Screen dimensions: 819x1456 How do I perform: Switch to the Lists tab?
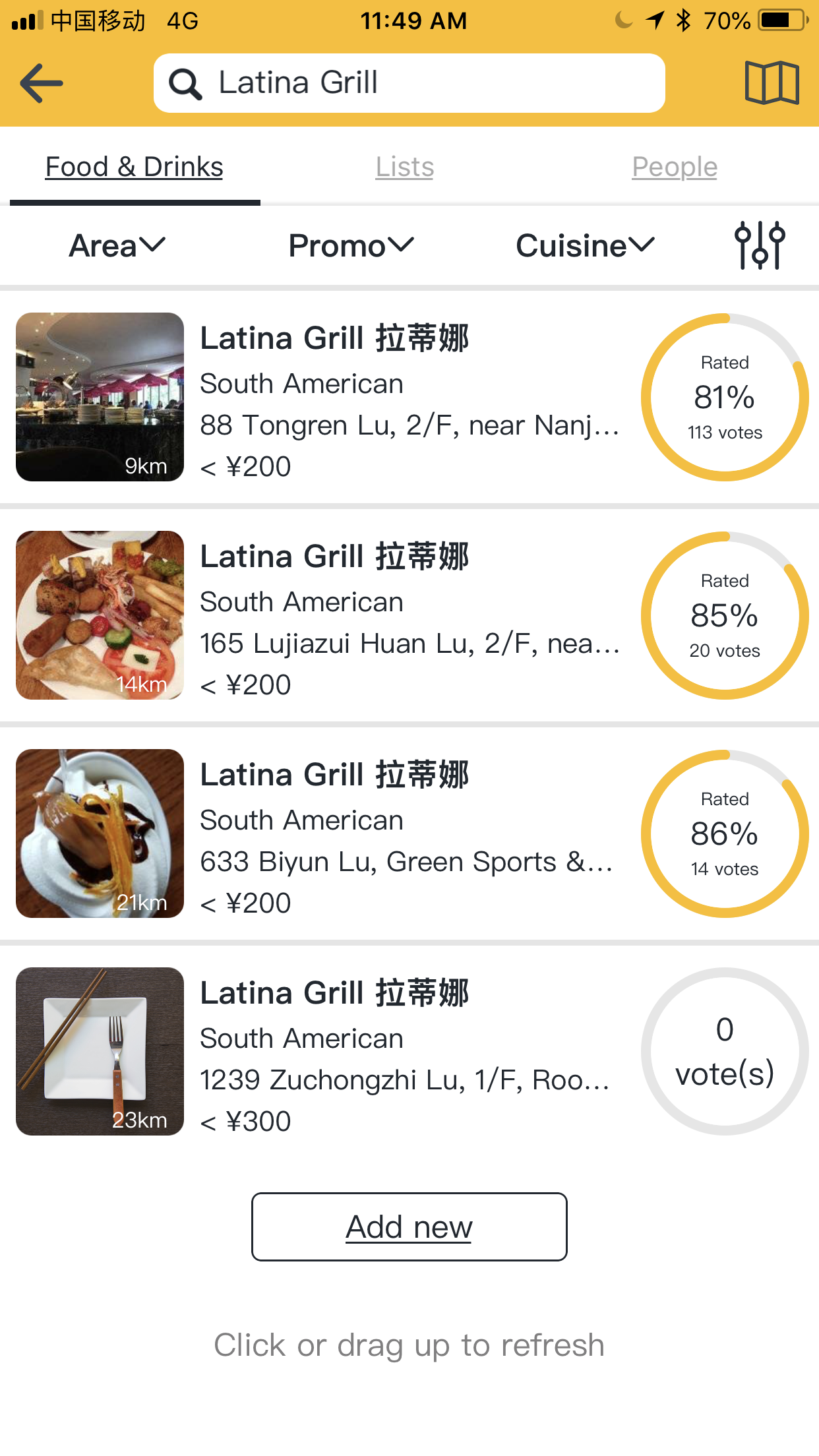[x=404, y=167]
